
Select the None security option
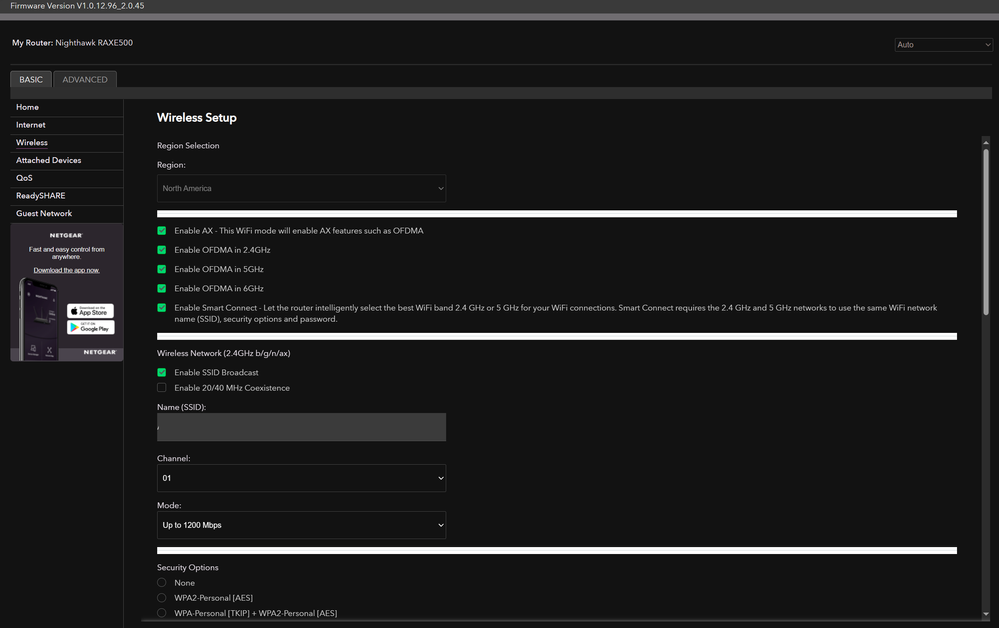tap(162, 583)
